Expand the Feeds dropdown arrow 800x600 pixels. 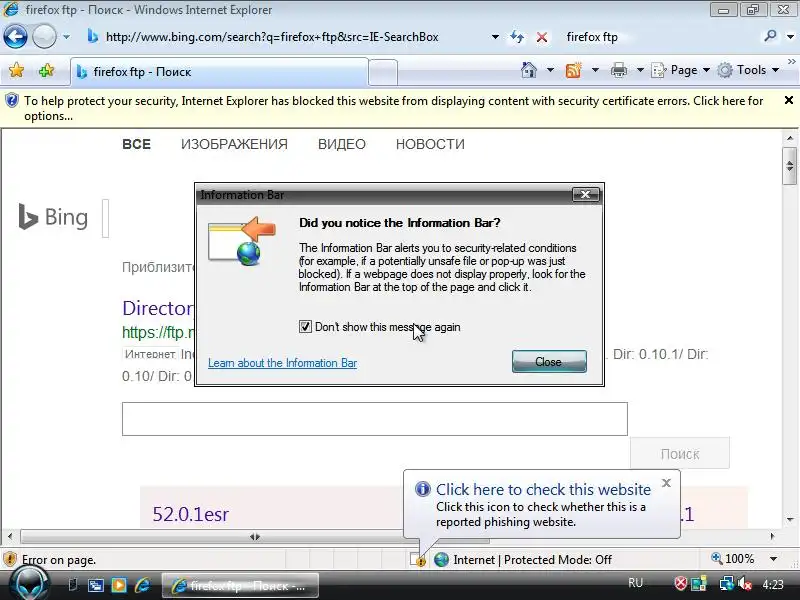pos(595,70)
